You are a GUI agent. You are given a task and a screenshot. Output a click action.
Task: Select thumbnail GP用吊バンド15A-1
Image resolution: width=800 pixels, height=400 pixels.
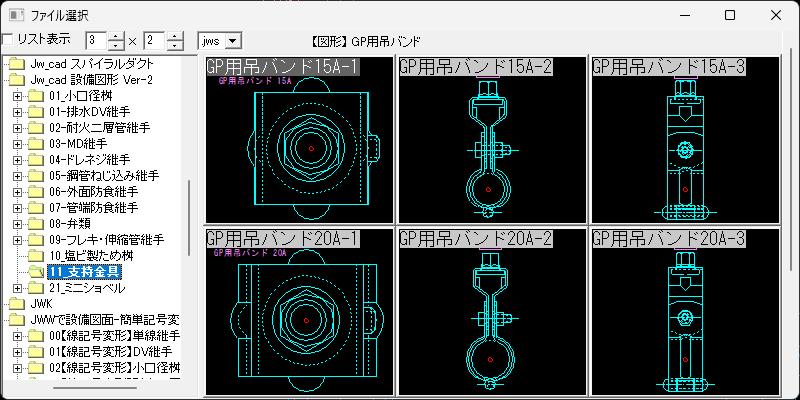(x=299, y=139)
